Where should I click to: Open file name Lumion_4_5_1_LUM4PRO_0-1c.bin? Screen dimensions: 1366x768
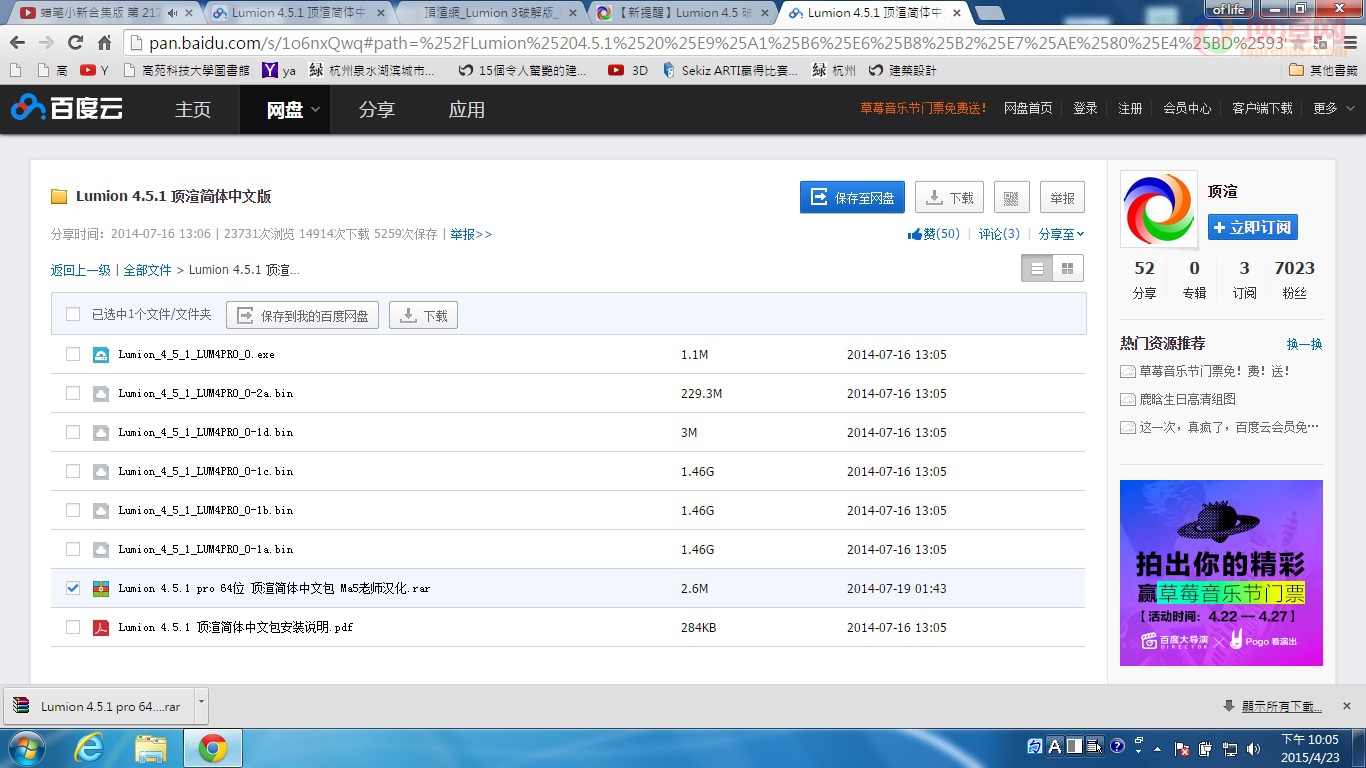click(205, 471)
